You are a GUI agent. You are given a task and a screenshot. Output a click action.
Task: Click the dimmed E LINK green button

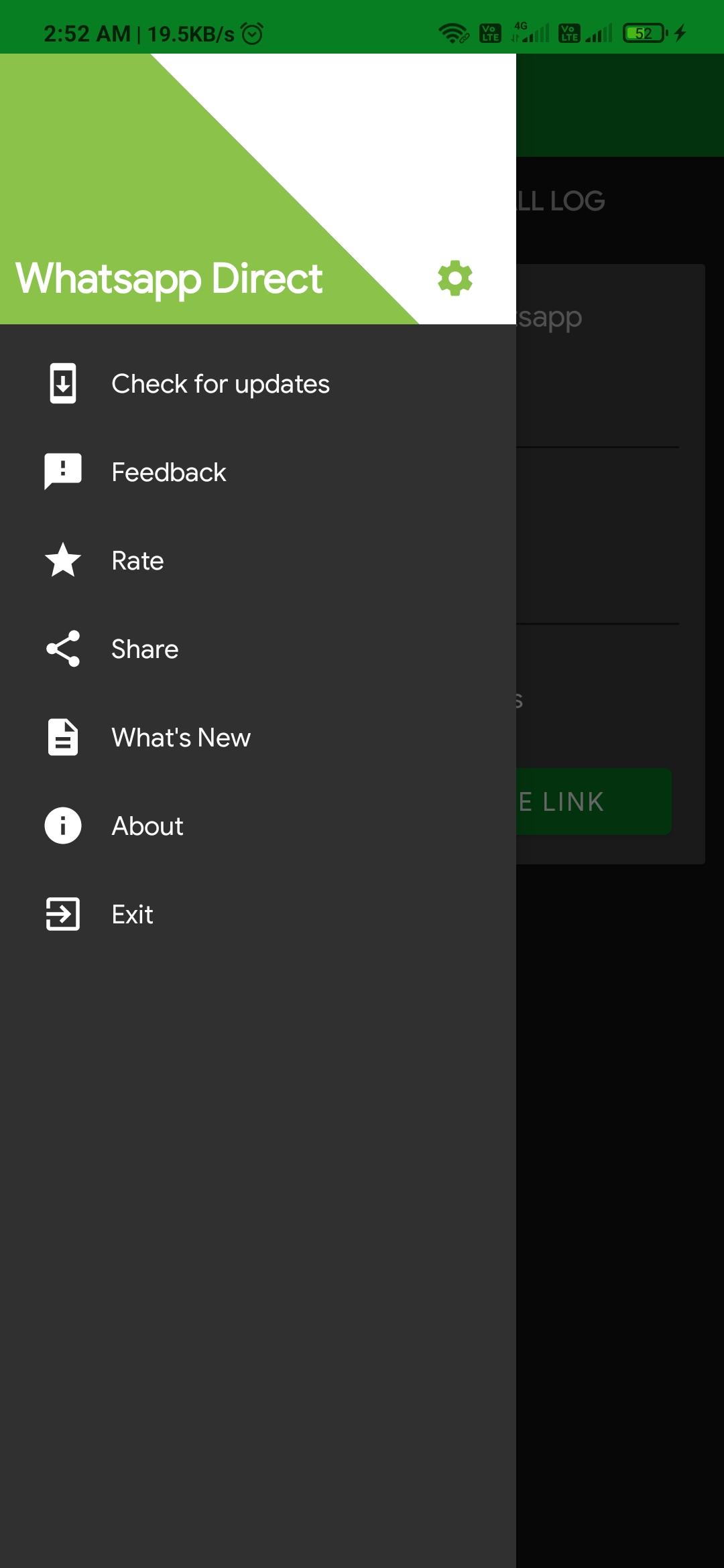click(594, 801)
